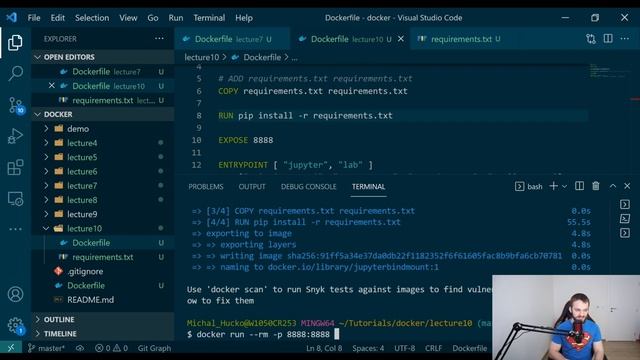Open the Edit menu

click(58, 18)
